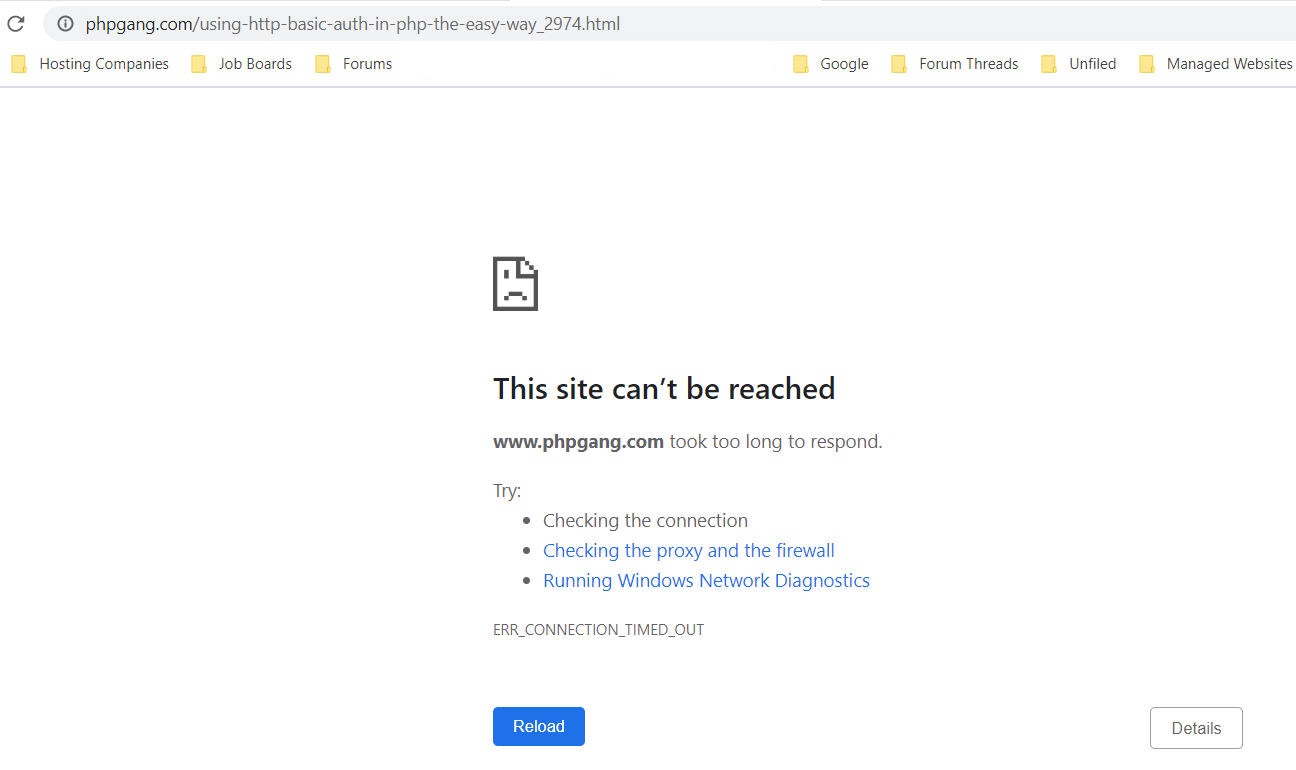Click 'This site can't be reached' heading
The width and height of the screenshot is (1296, 770).
(x=664, y=389)
